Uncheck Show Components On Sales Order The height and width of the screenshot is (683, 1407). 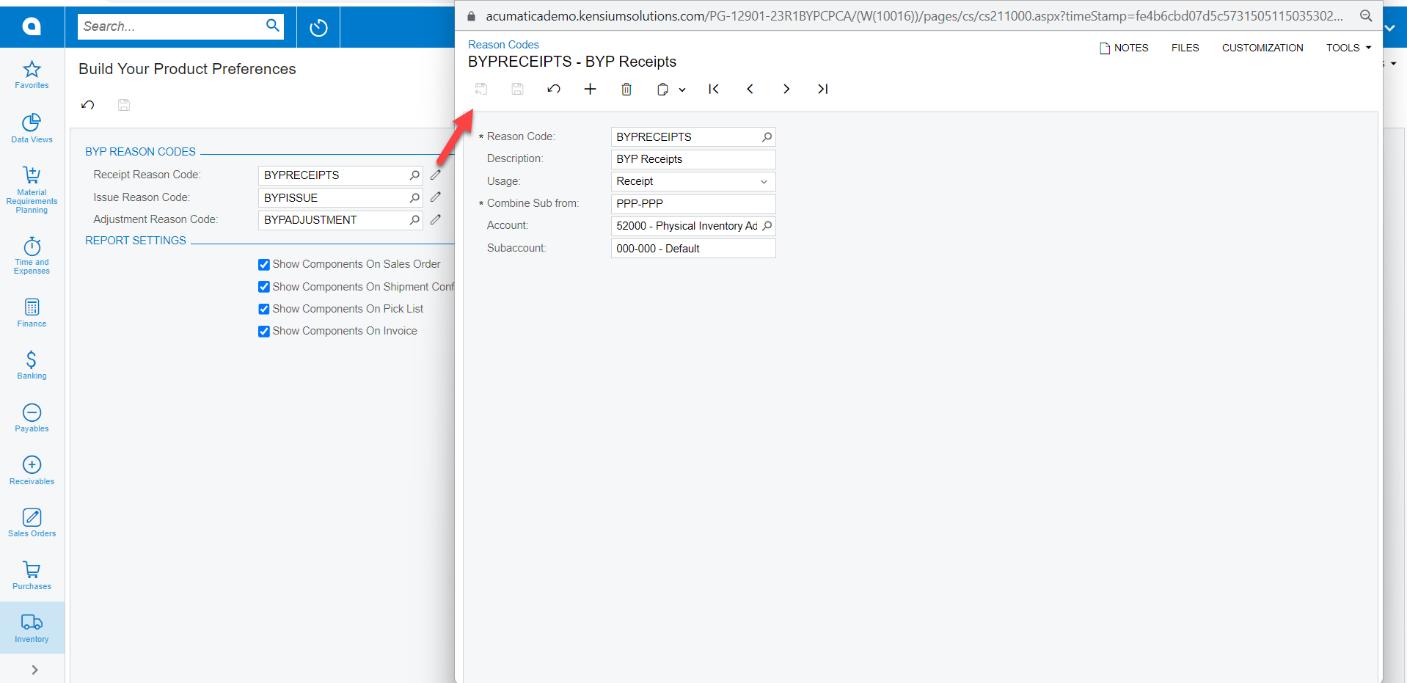click(x=264, y=264)
